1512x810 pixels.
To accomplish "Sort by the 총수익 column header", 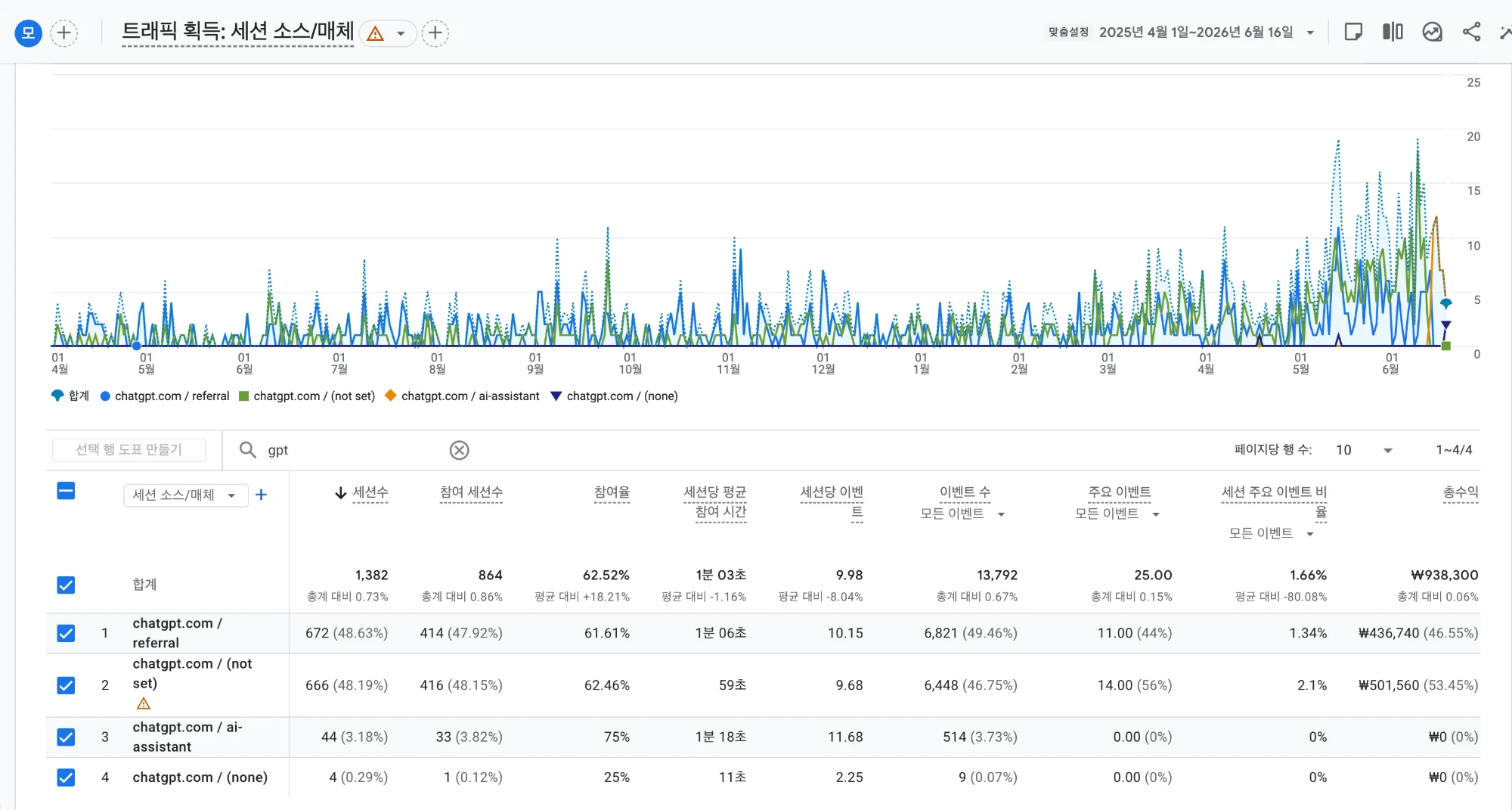I will (x=1460, y=492).
